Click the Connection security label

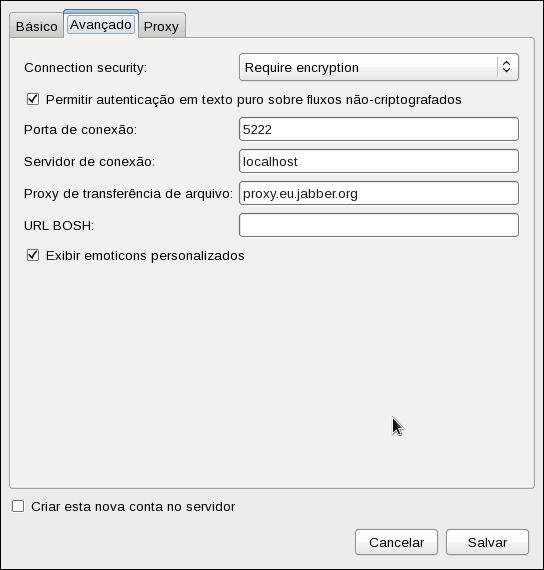click(85, 68)
